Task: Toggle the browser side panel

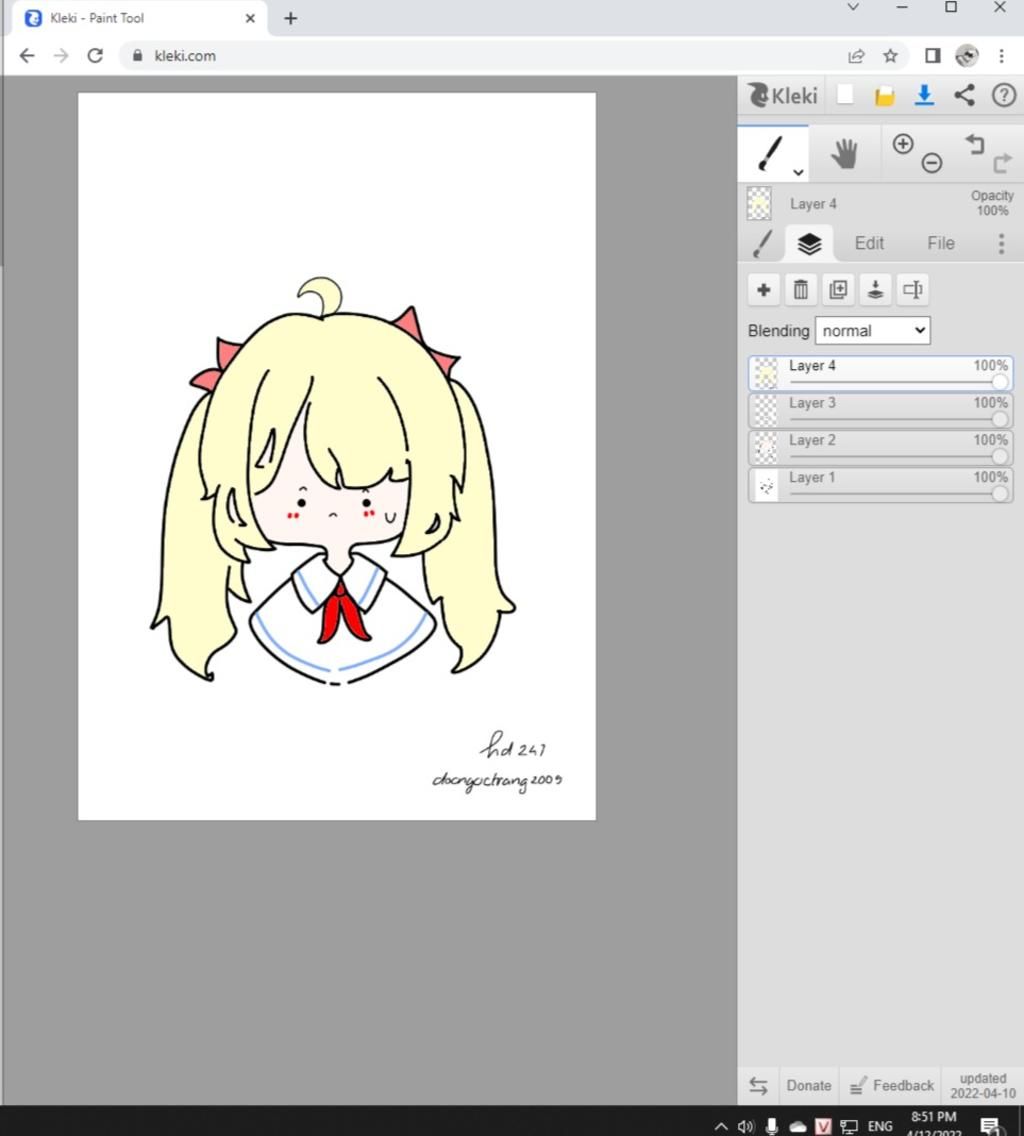Action: pyautogui.click(x=933, y=56)
